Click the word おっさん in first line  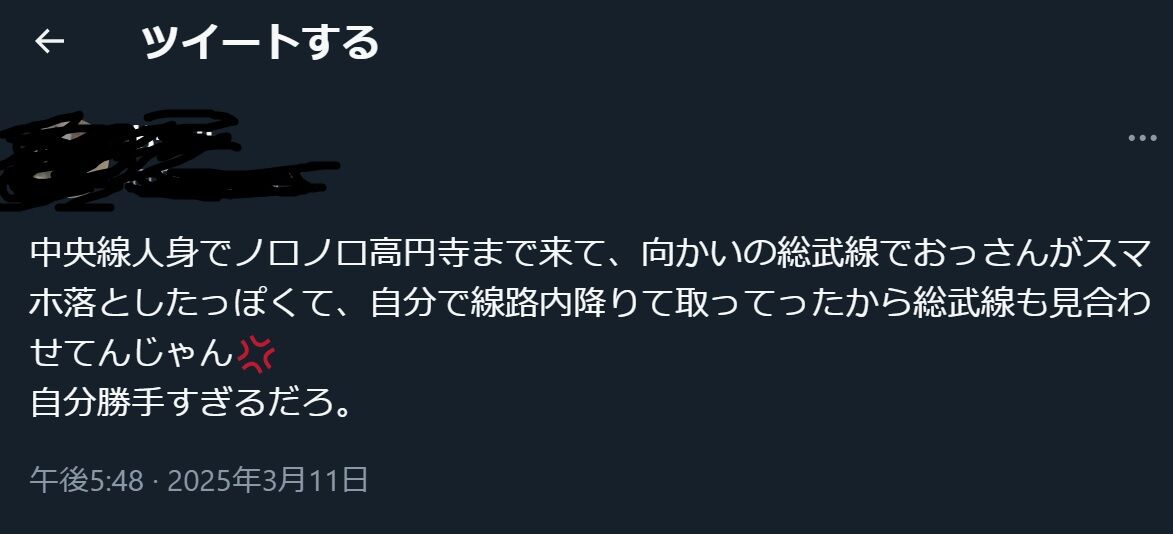tap(980, 254)
